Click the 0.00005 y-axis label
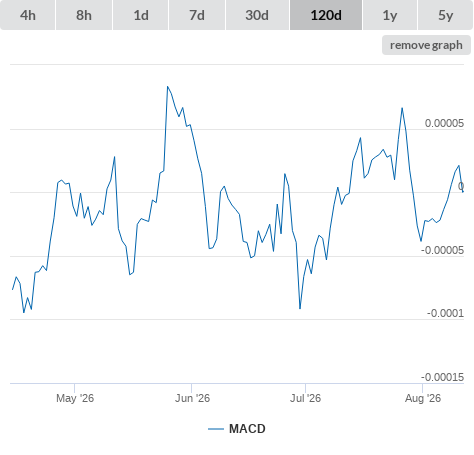The height and width of the screenshot is (455, 474). [x=444, y=123]
